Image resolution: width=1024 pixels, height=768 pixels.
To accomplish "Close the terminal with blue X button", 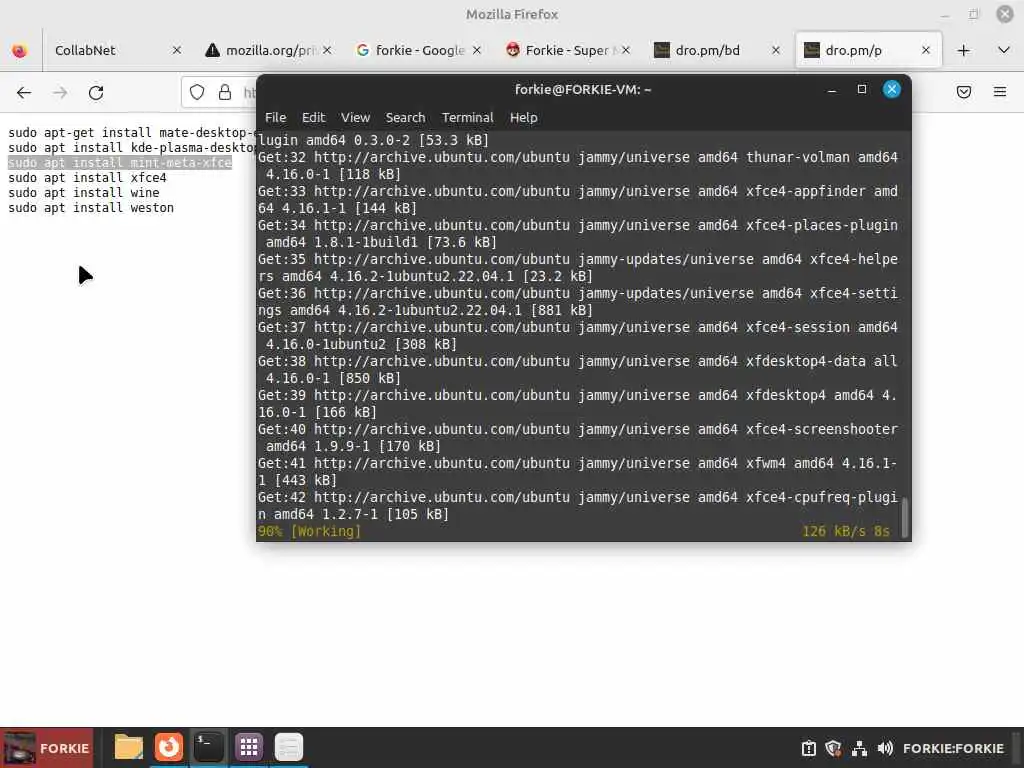I will coord(891,89).
